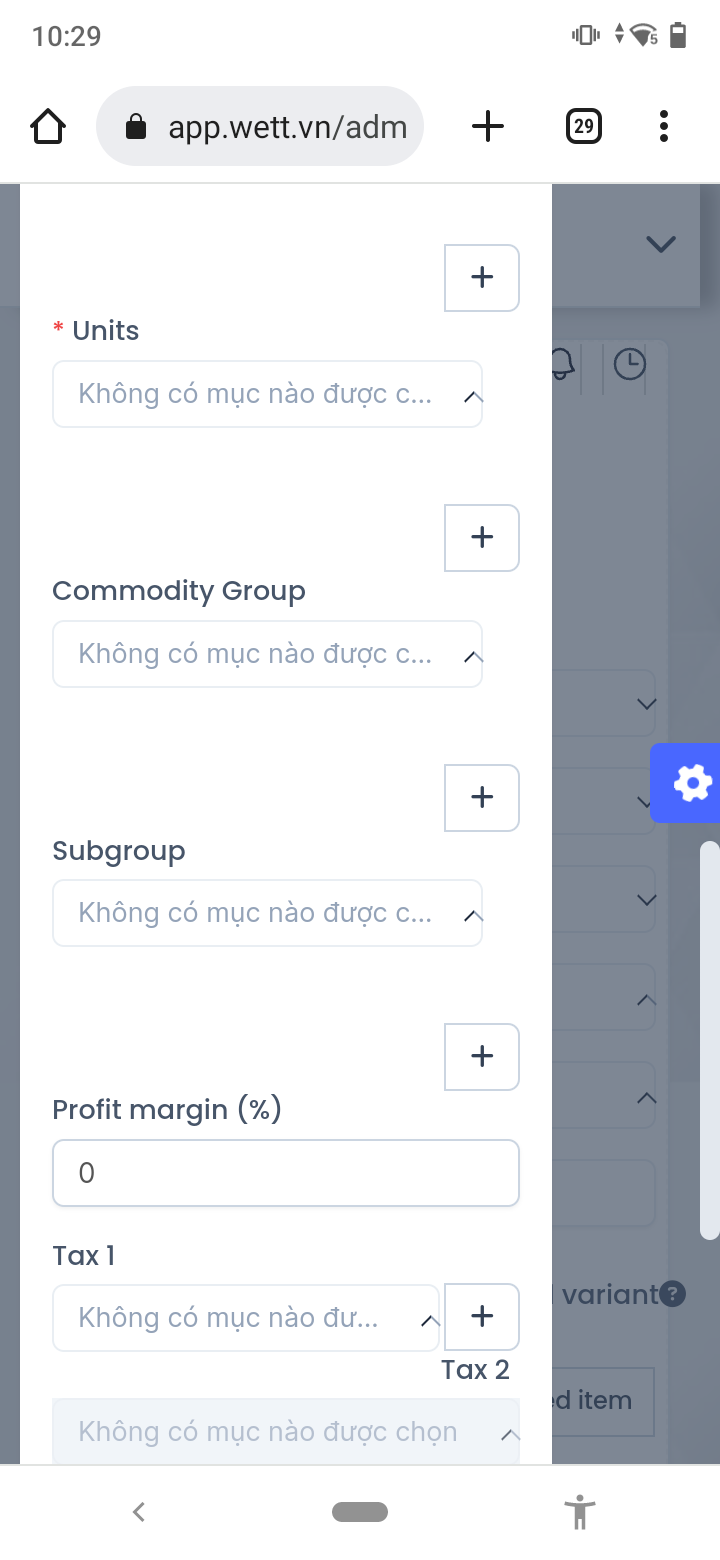Click the plus button above Profit margin
The width and height of the screenshot is (720, 1560).
pyautogui.click(x=481, y=1056)
